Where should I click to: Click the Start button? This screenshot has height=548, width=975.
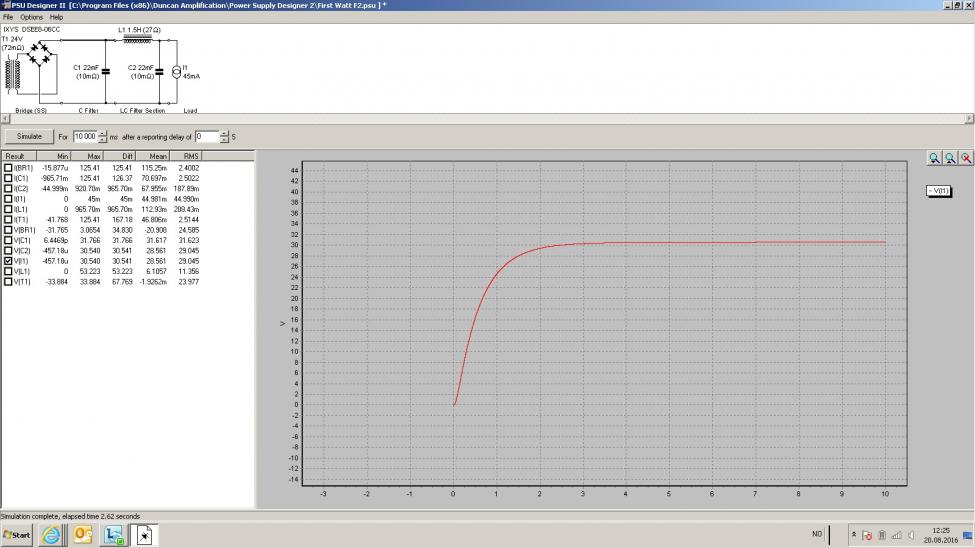point(17,535)
